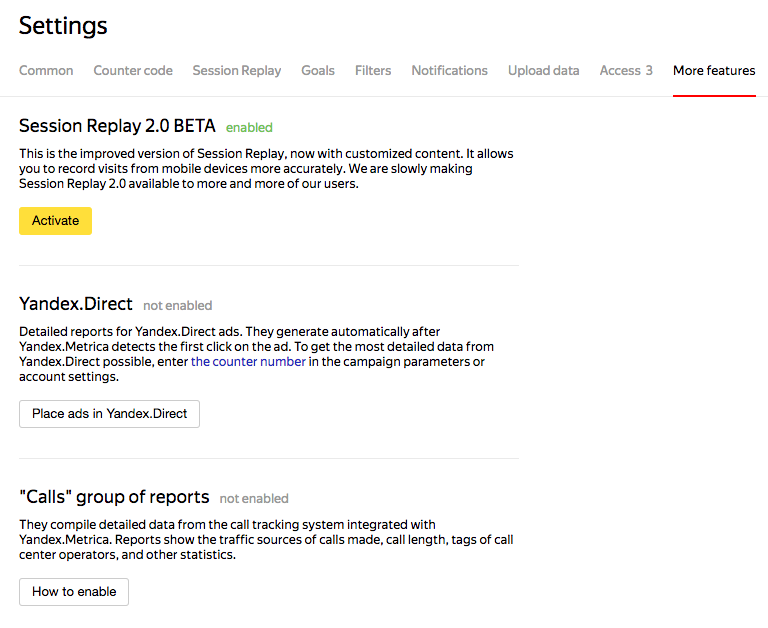Screen dimensions: 768x628
Task: Click the not enabled status beside Yandex.Direct
Action: point(177,305)
